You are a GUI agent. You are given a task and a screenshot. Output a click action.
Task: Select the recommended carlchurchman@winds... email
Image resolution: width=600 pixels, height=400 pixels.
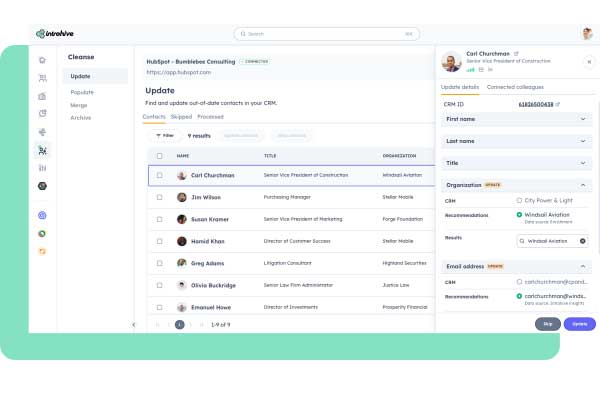519,296
